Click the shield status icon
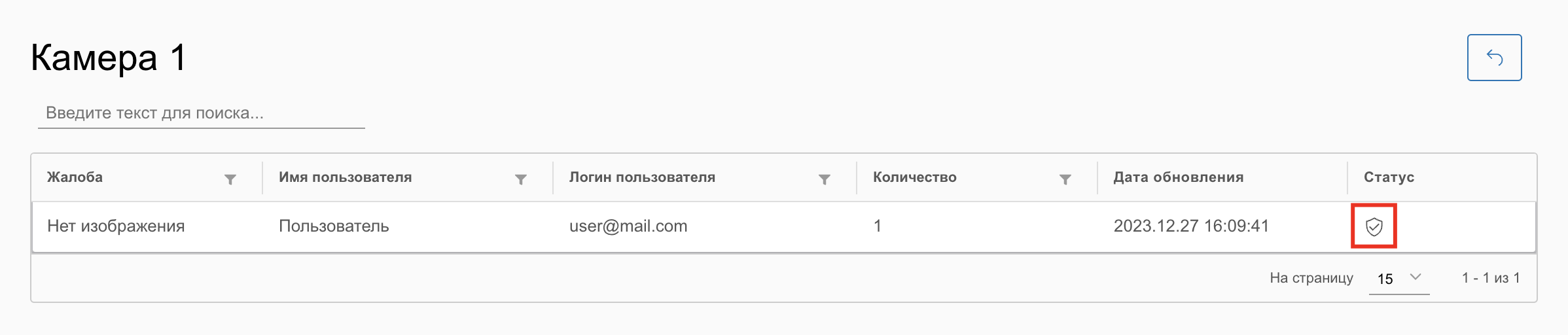Viewport: 1568px width, 335px height. point(1374,226)
